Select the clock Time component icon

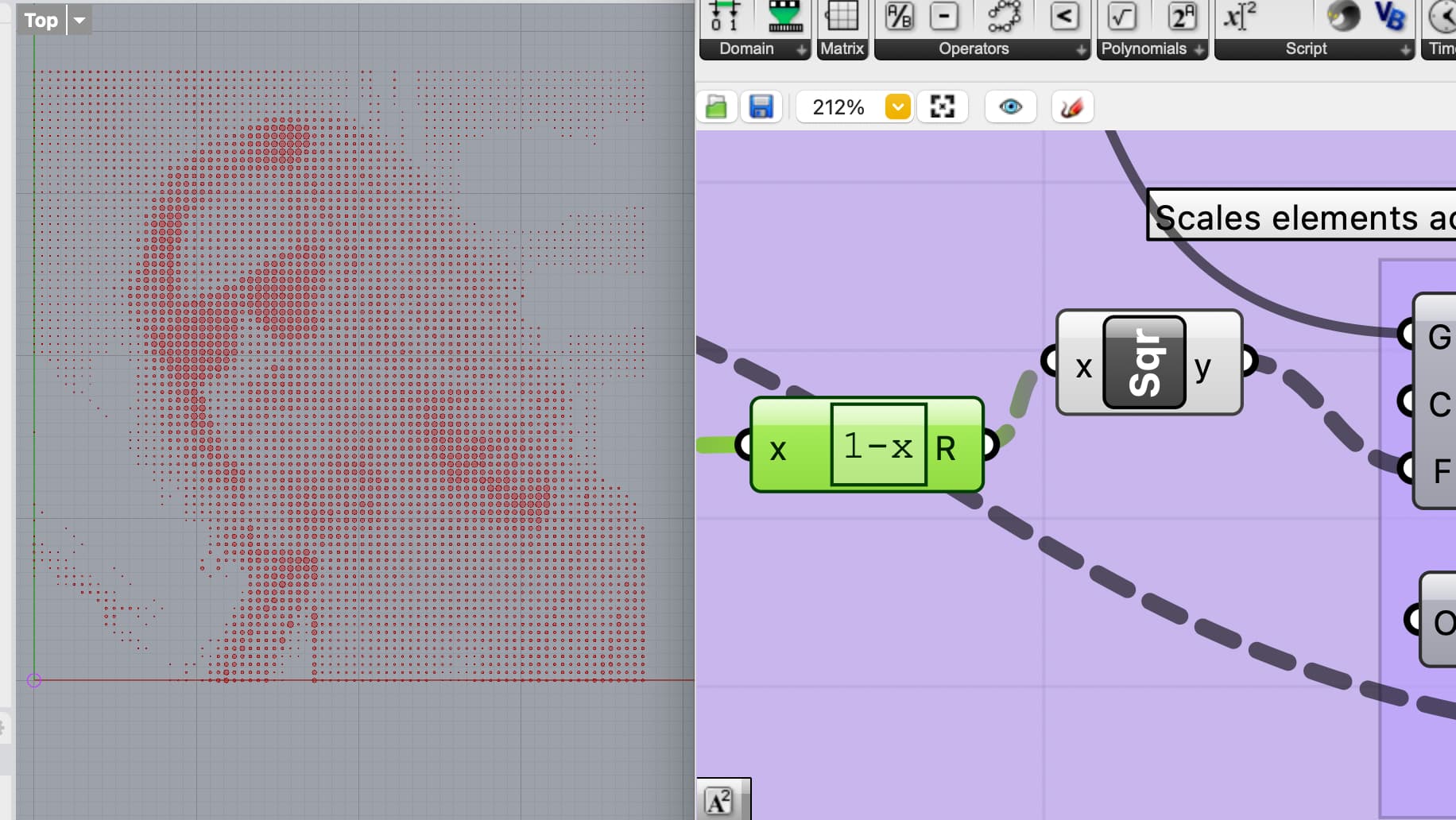1442,17
